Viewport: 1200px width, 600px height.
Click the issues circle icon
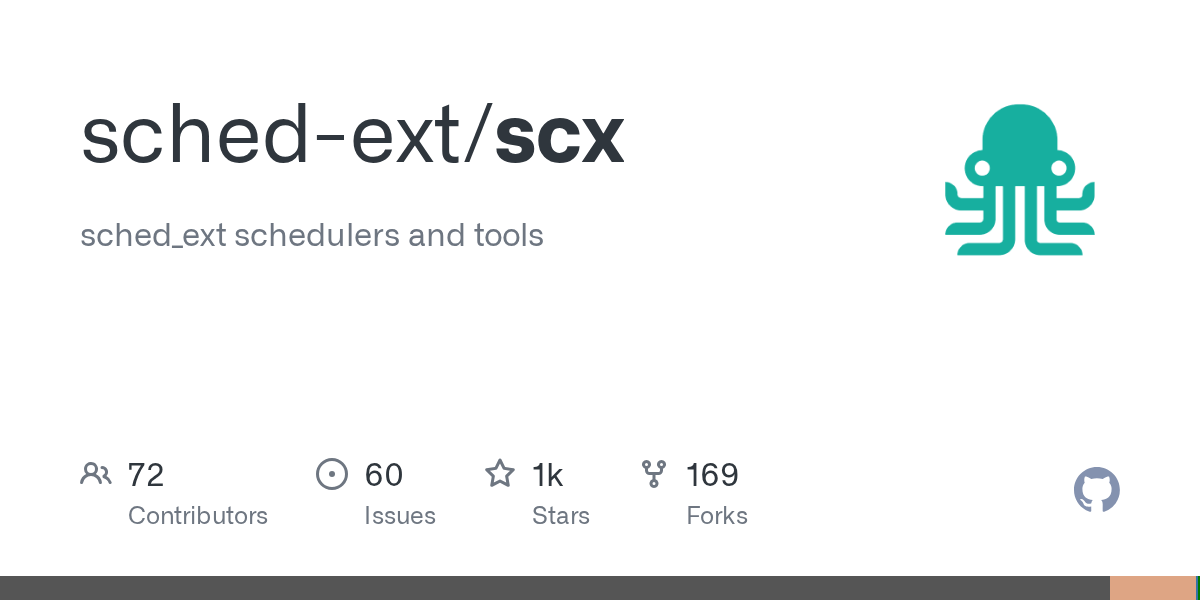331,474
